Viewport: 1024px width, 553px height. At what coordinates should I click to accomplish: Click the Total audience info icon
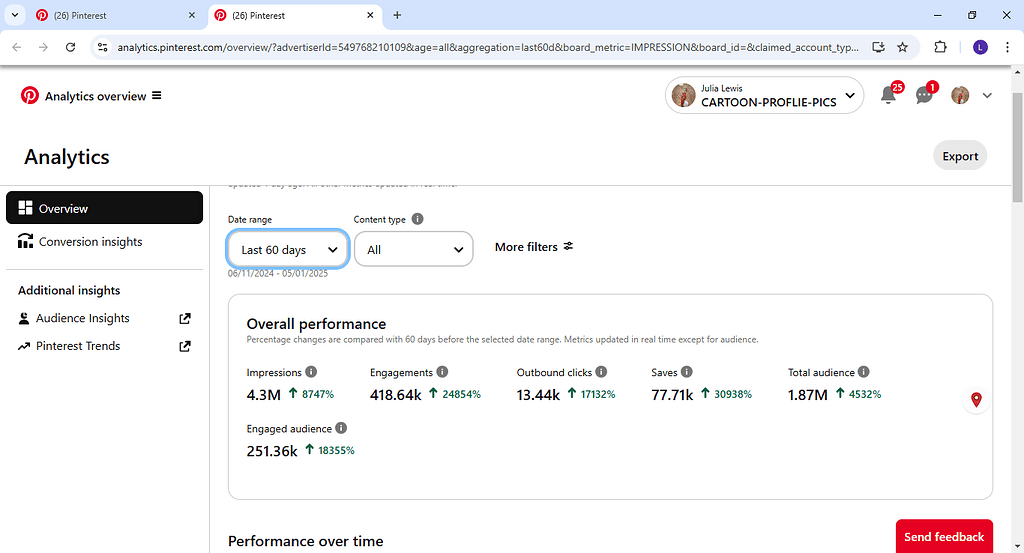click(863, 371)
